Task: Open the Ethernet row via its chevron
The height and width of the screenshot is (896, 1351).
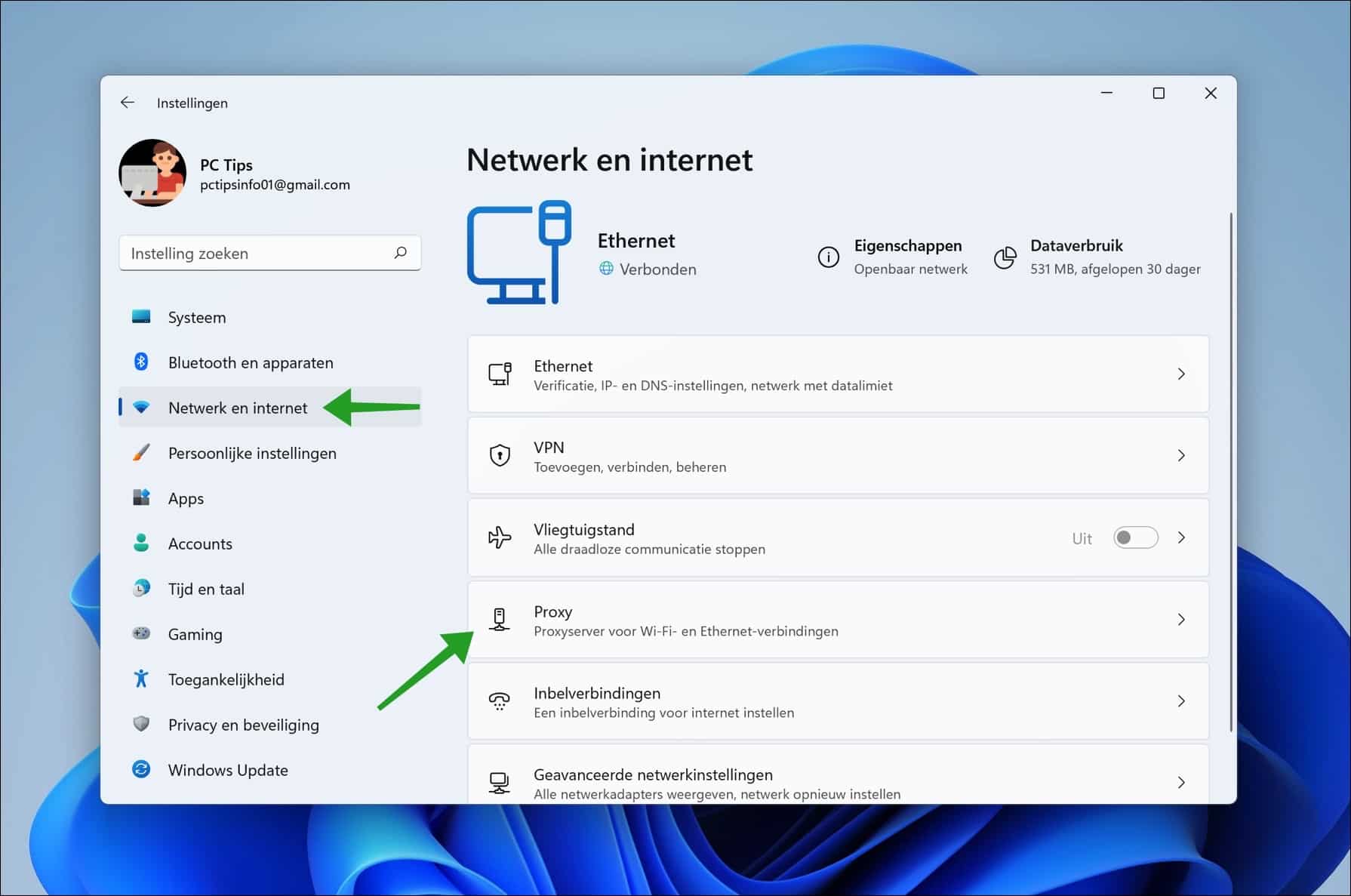Action: pyautogui.click(x=1181, y=374)
